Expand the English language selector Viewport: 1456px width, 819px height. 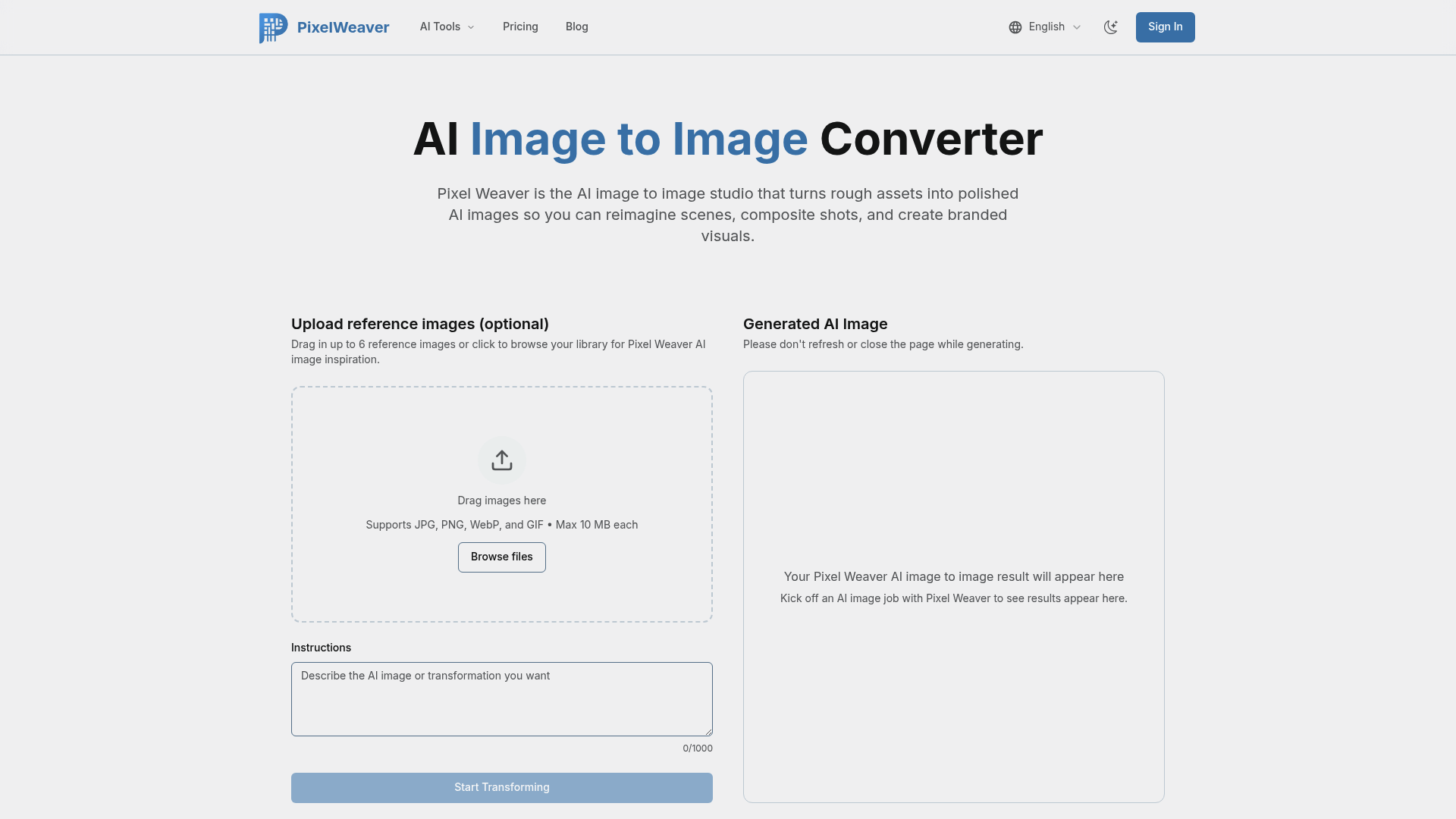pyautogui.click(x=1045, y=27)
